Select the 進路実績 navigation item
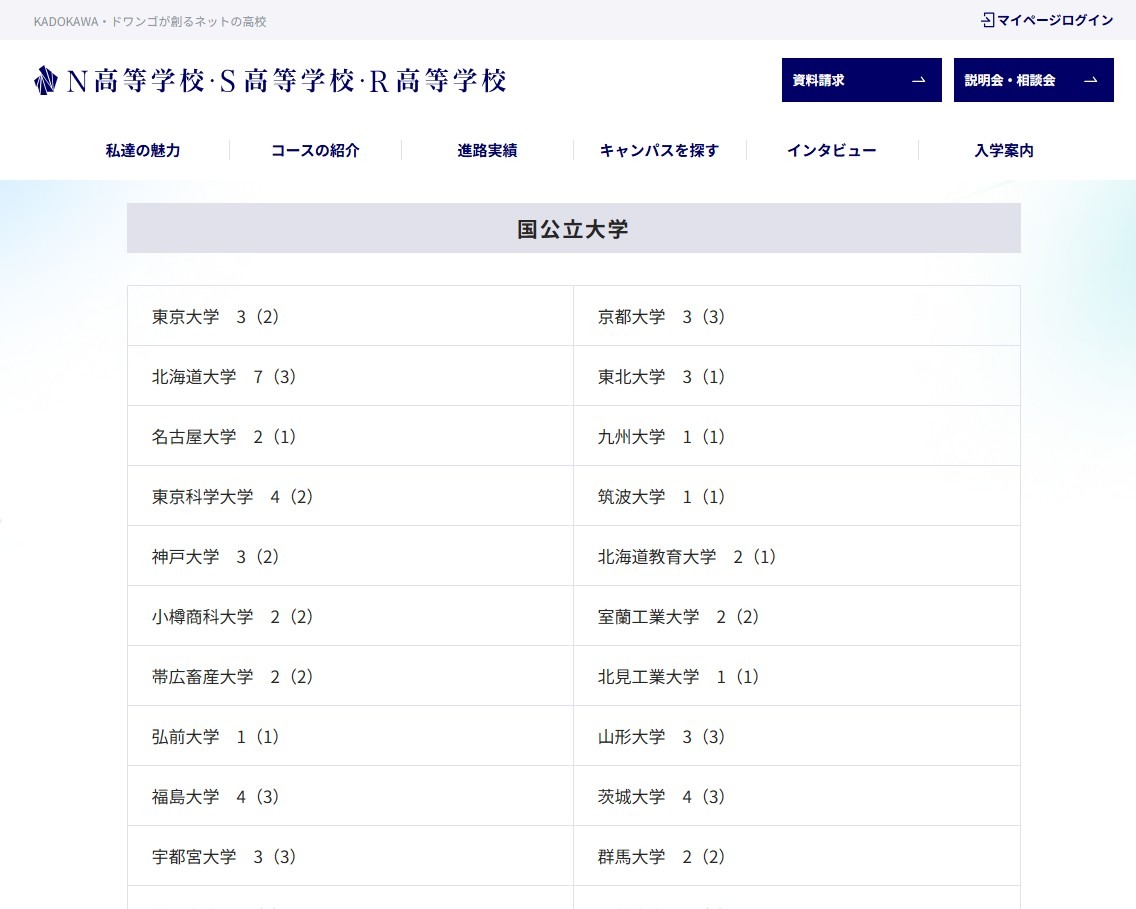Viewport: 1136px width, 909px height. (486, 150)
